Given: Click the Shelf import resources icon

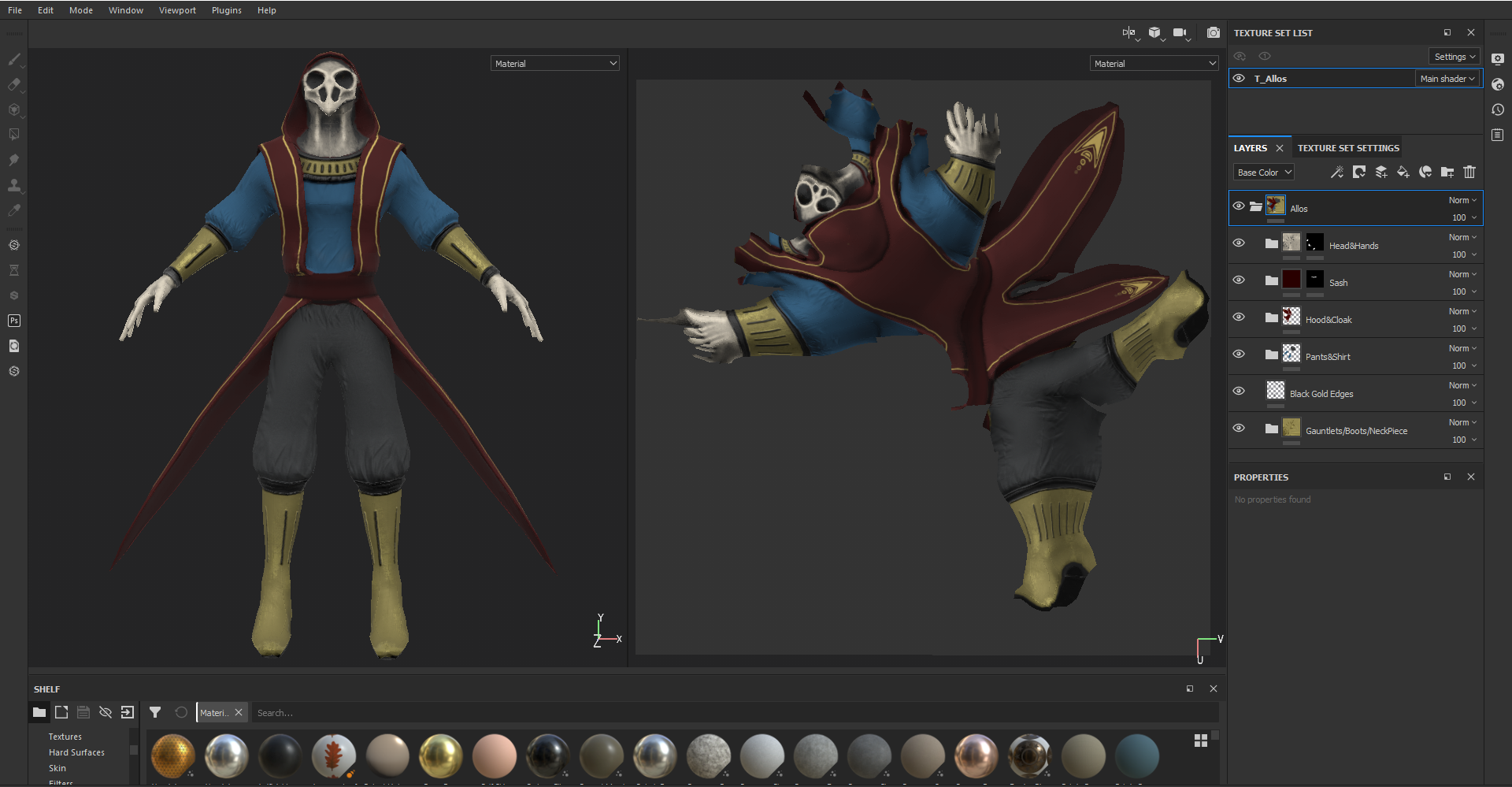Looking at the screenshot, I should pyautogui.click(x=128, y=712).
